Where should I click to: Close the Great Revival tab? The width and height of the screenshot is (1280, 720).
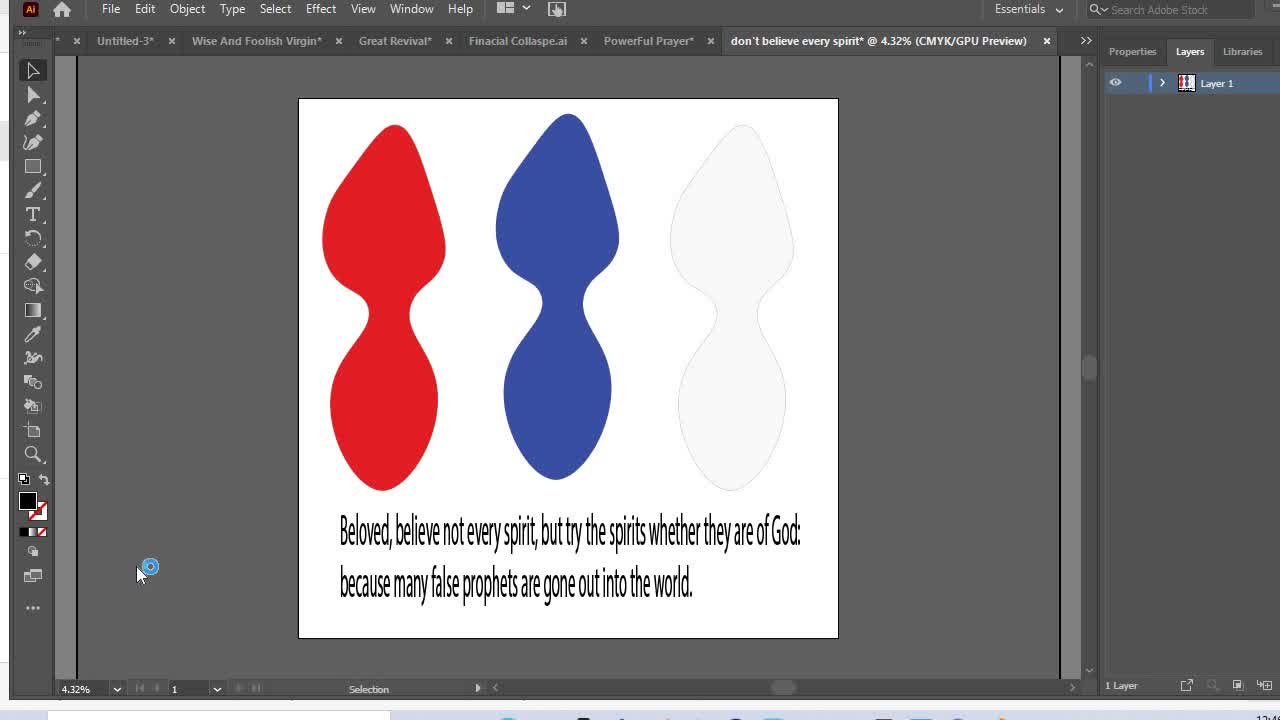pos(448,41)
